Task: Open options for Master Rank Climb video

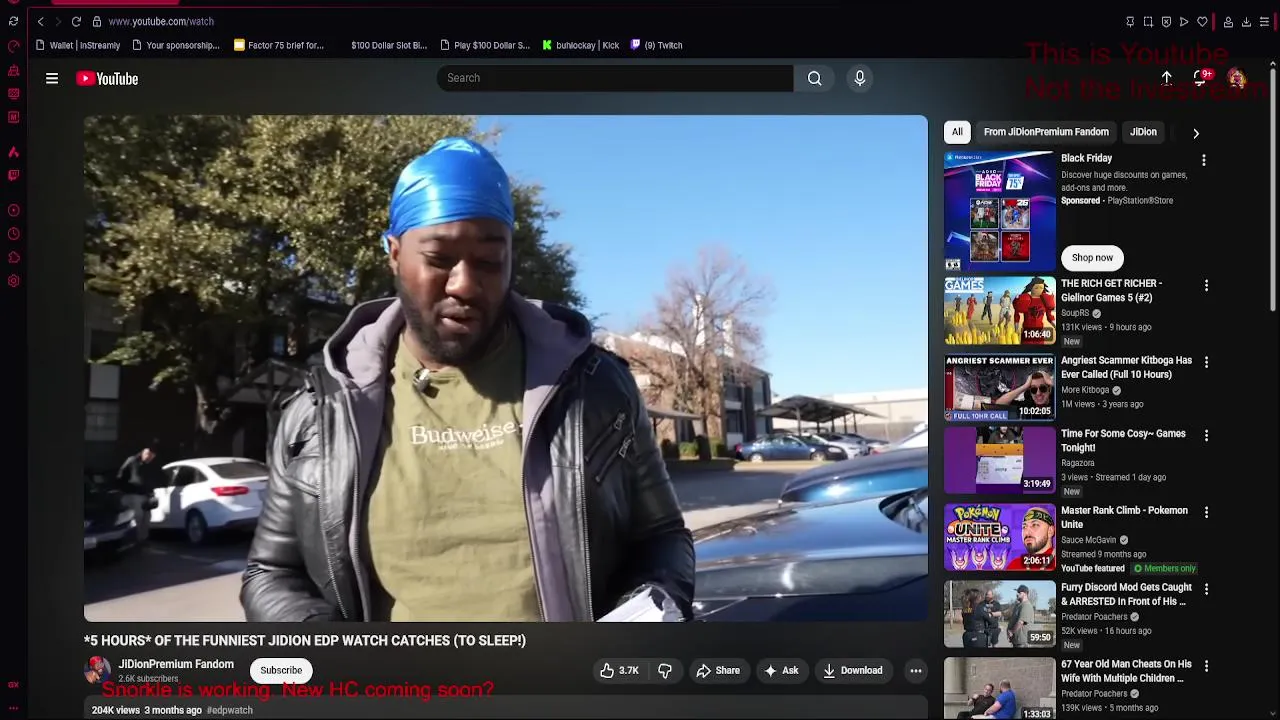Action: click(x=1206, y=512)
